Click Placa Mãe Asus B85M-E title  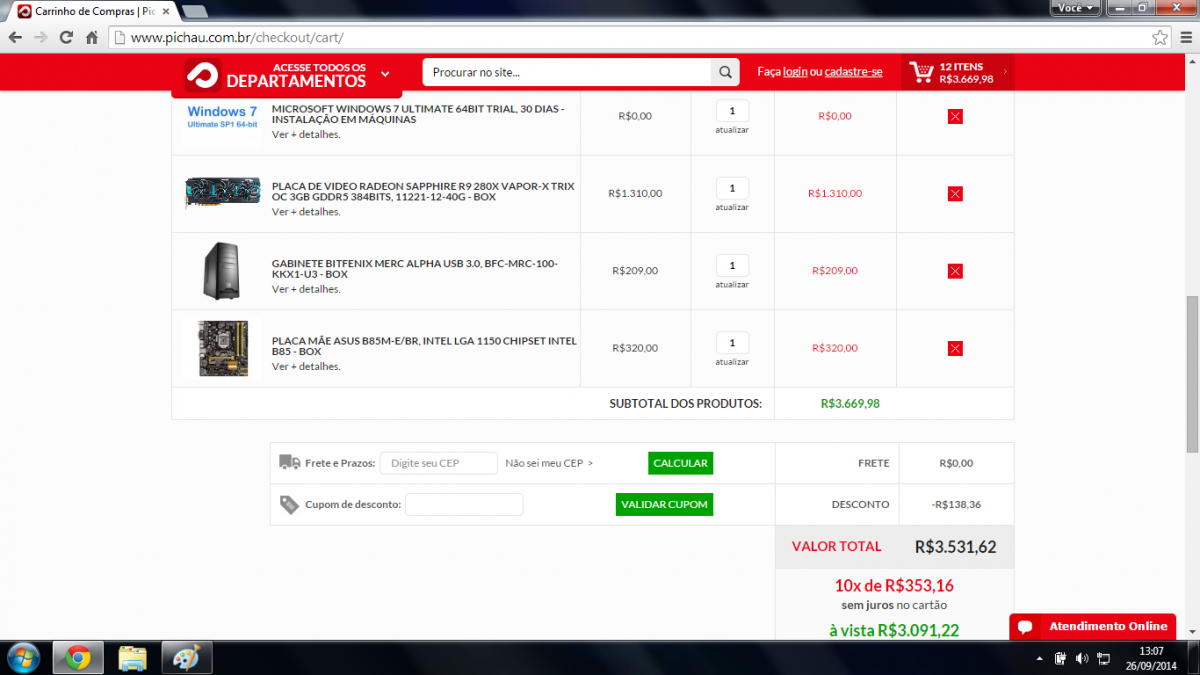(x=424, y=346)
